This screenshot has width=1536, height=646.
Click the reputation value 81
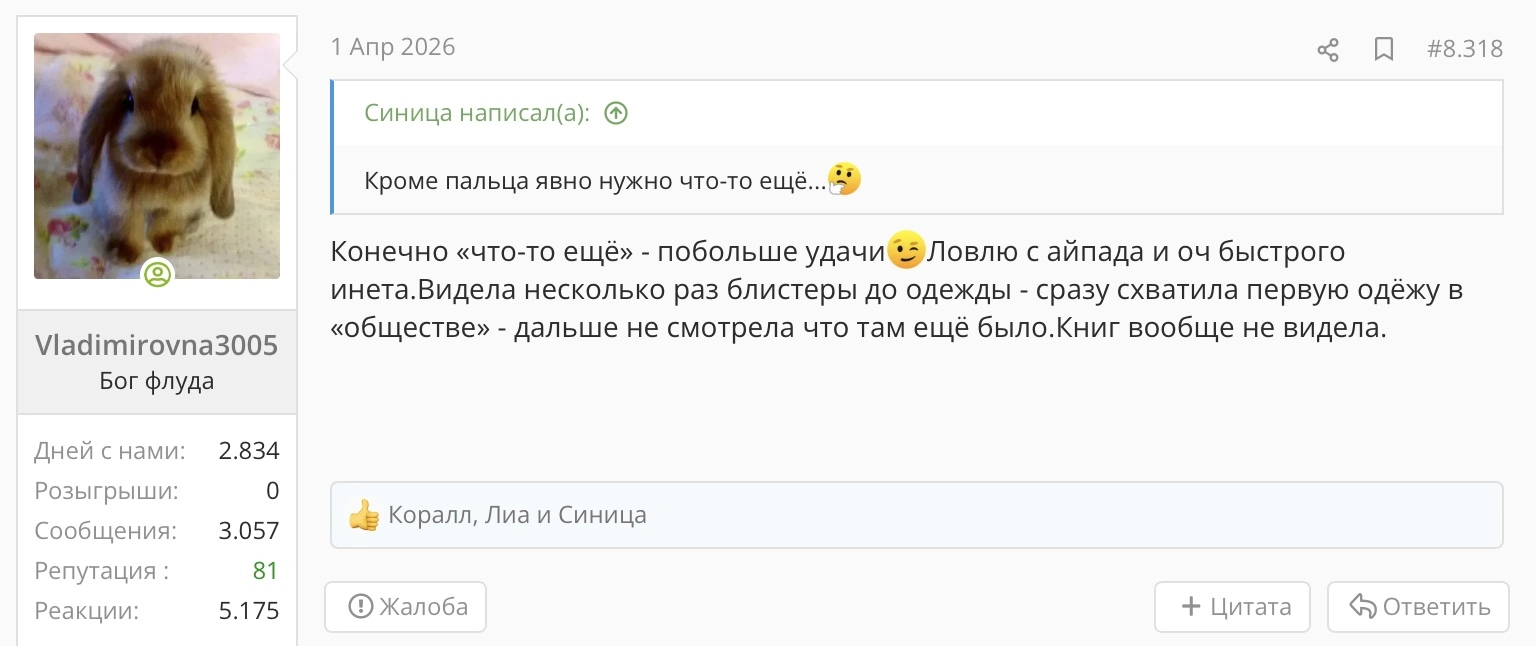coord(265,571)
